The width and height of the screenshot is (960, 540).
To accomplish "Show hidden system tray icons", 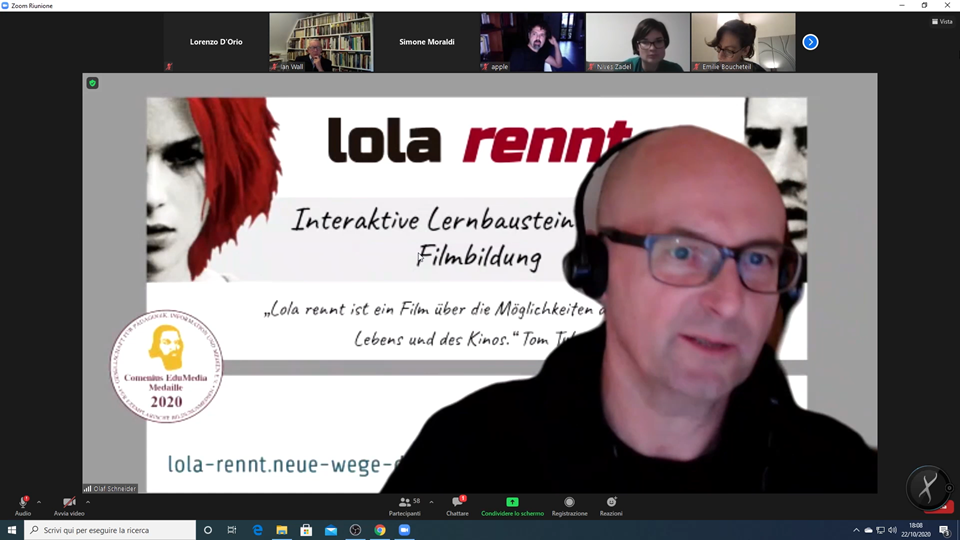I will coord(857,530).
